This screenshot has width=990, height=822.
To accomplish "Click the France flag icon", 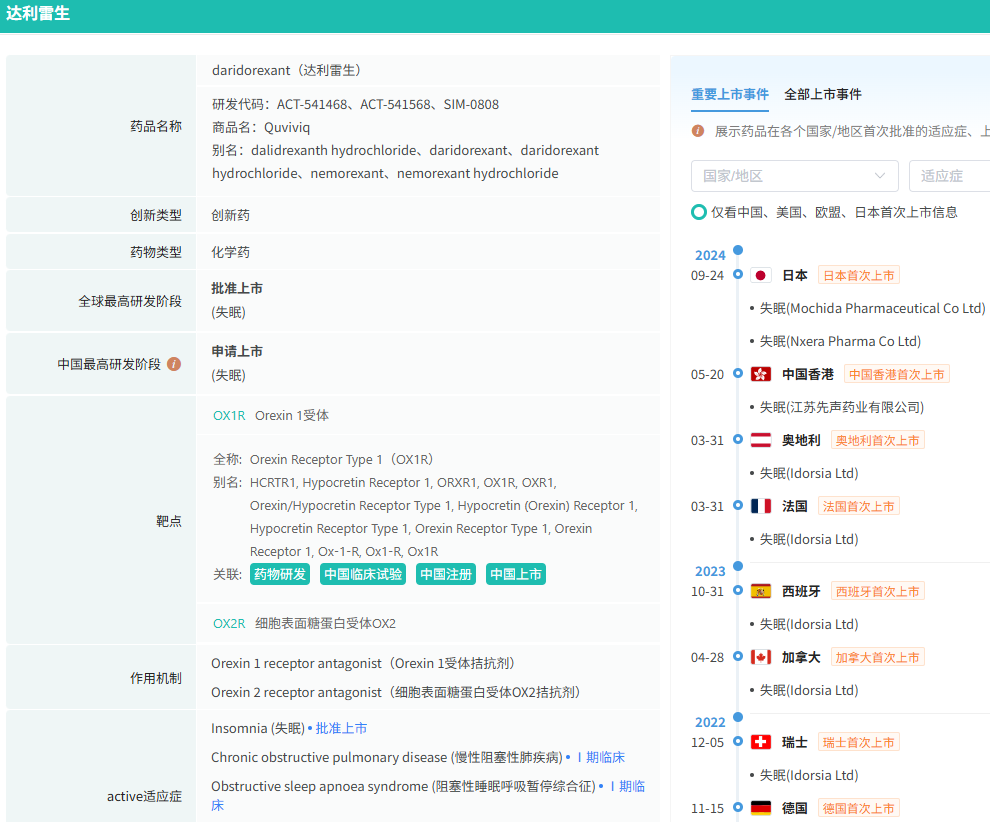I will click(x=761, y=506).
